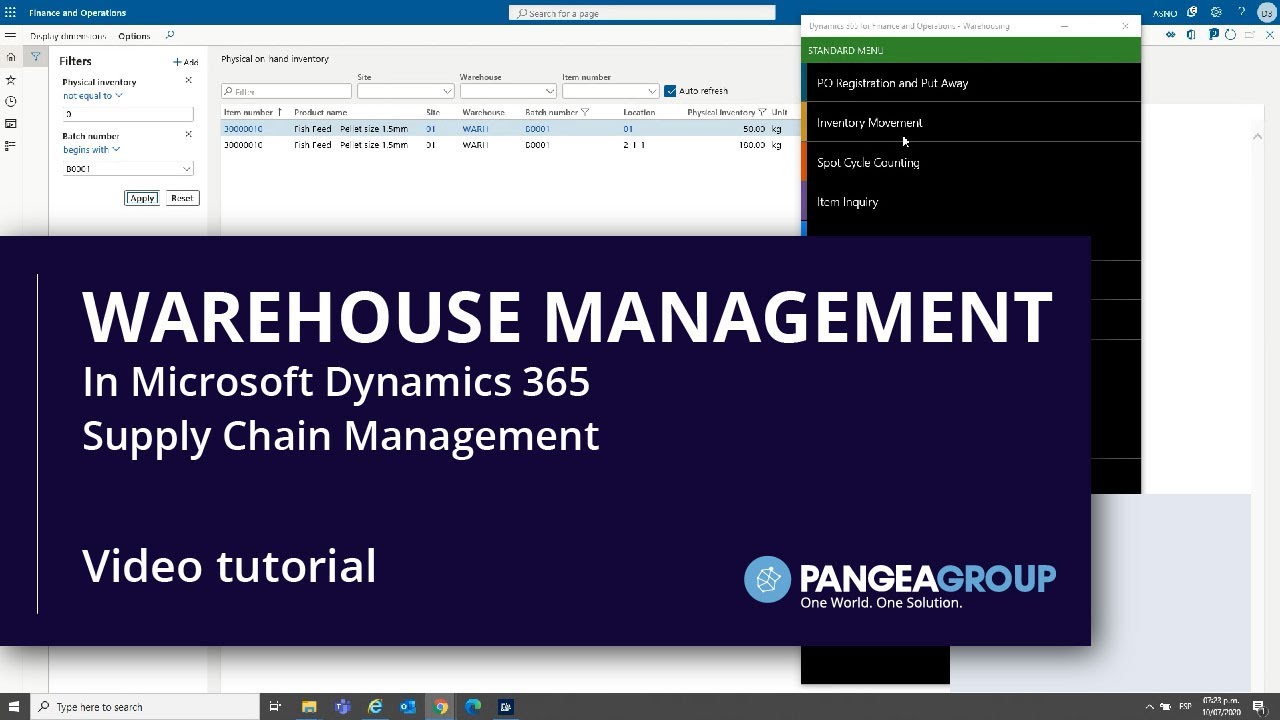The height and width of the screenshot is (720, 1280).
Task: Go to Home in the left sidebar
Action: coord(11,57)
